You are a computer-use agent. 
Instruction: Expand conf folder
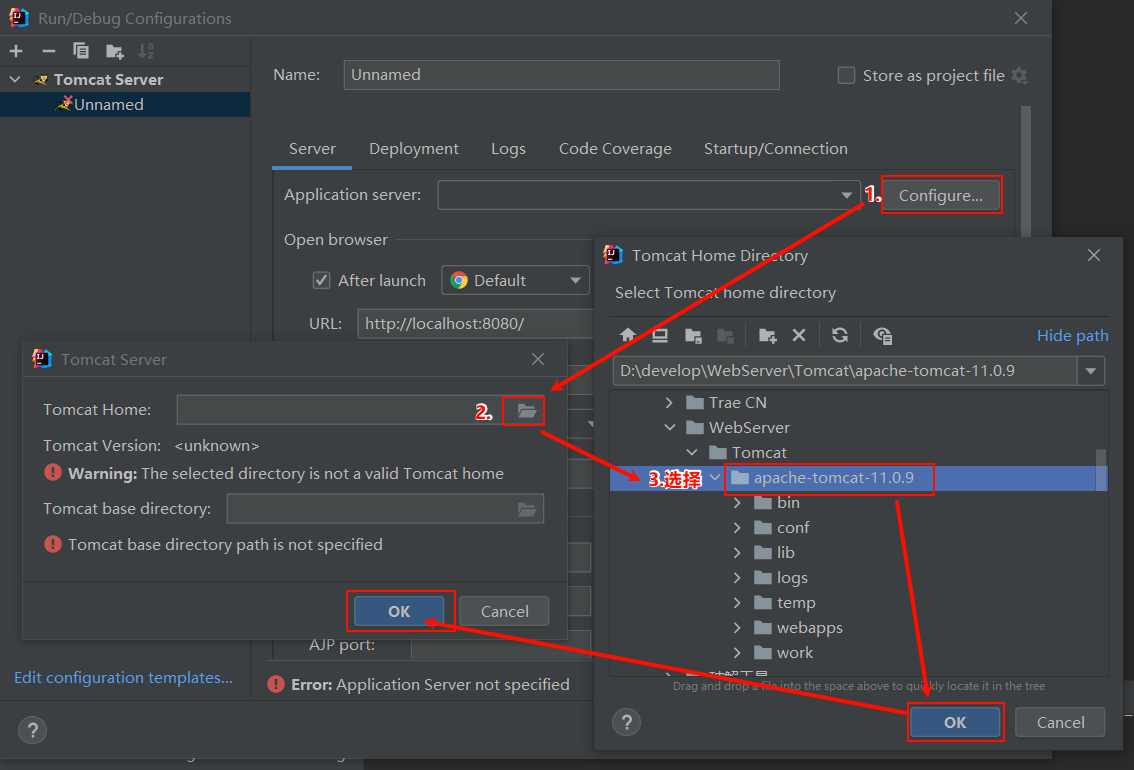pyautogui.click(x=737, y=528)
